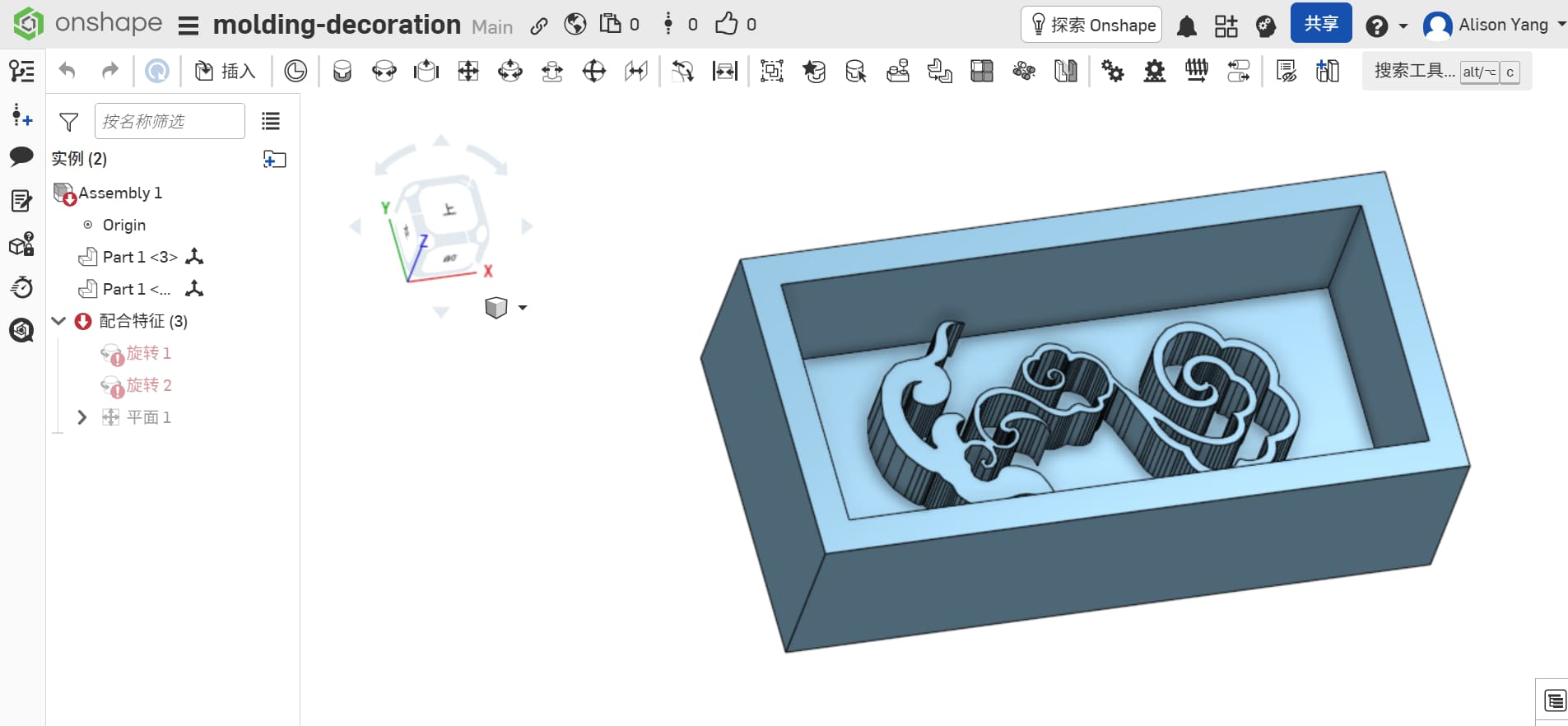This screenshot has height=726, width=1568.
Task: Select the Group tool
Action: 772,72
